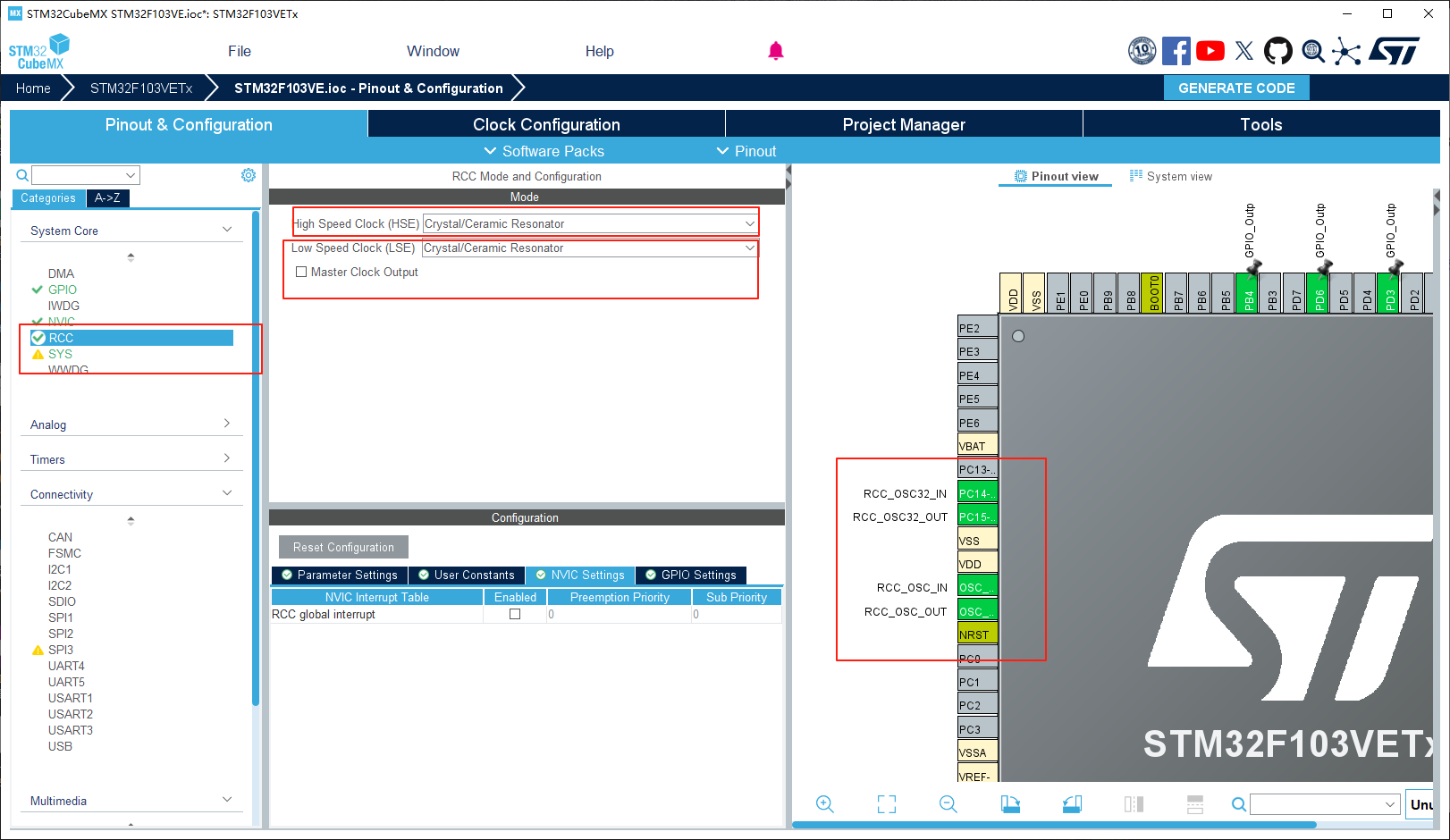Toggle the vertical split view icon
Image resolution: width=1450 pixels, height=840 pixels.
1134,804
